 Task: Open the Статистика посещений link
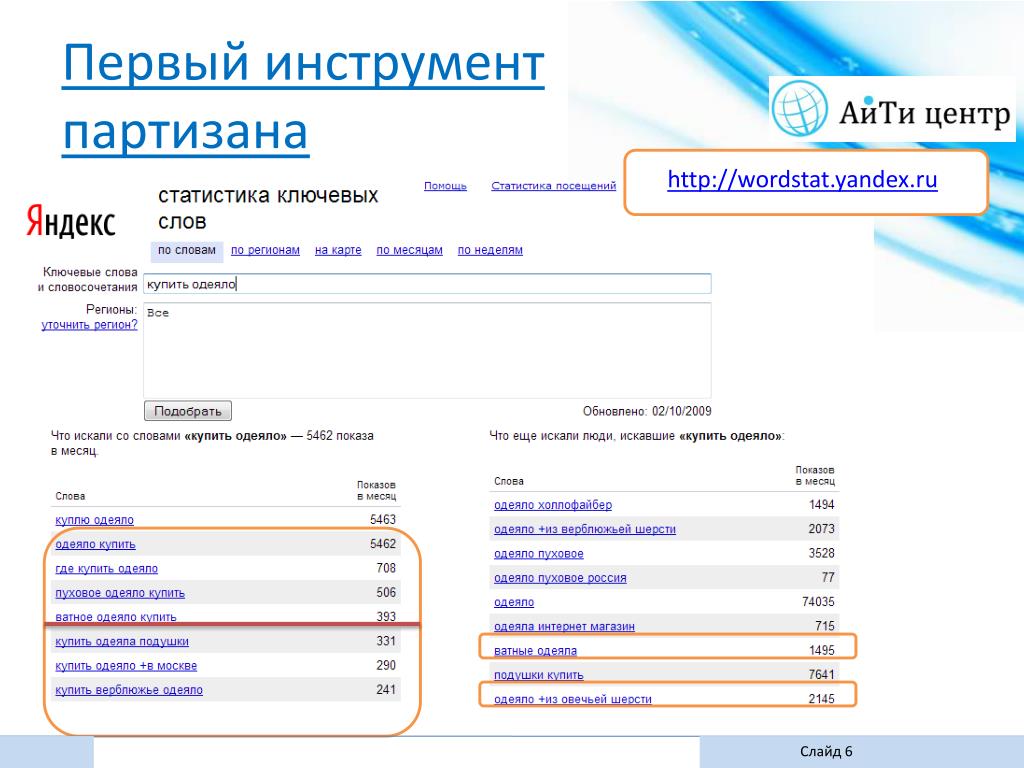[x=553, y=185]
